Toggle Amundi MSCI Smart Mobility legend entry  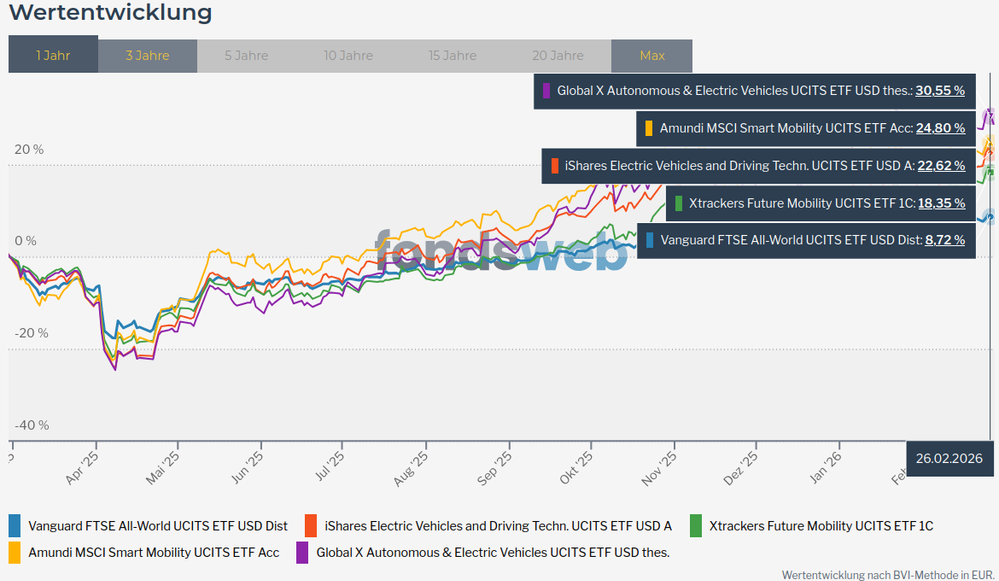coord(154,553)
